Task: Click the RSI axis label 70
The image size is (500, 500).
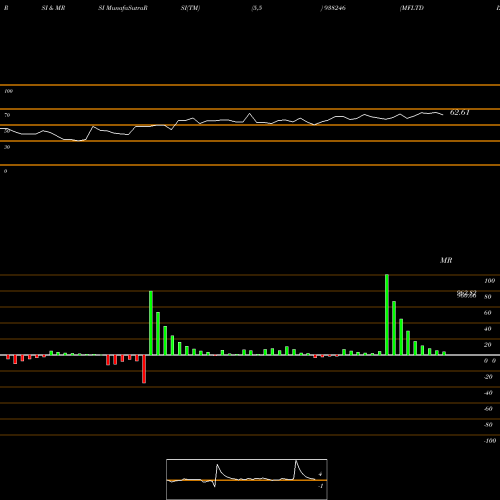Action: pyautogui.click(x=7, y=115)
